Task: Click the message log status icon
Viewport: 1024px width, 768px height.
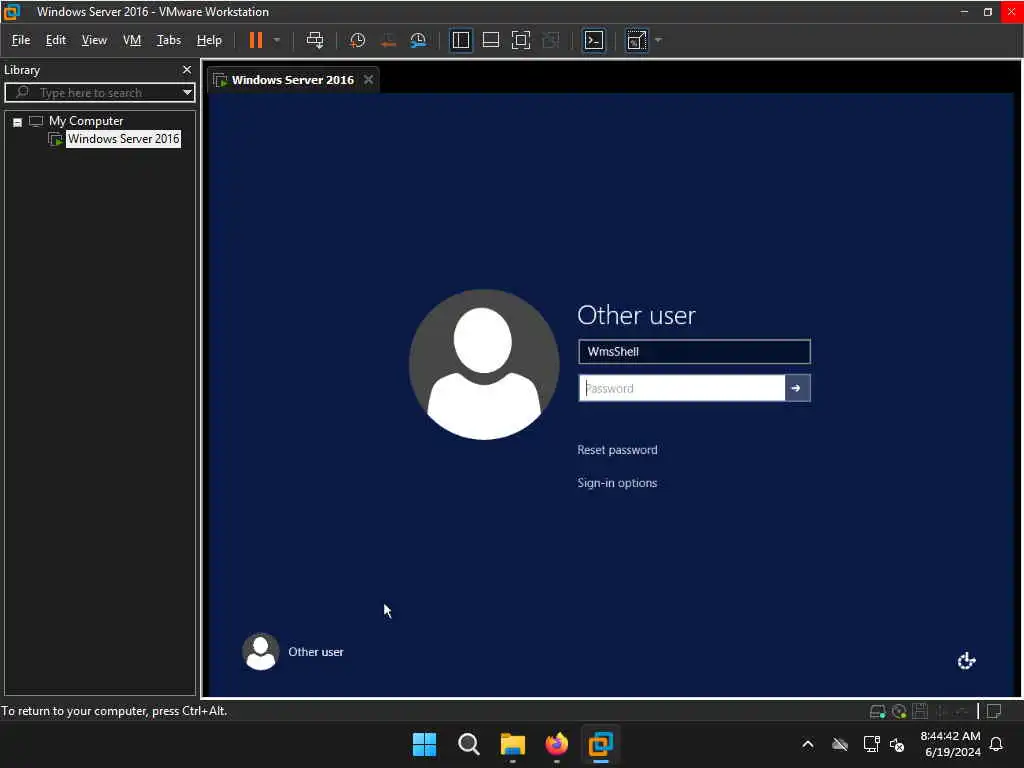Action: pyautogui.click(x=994, y=712)
